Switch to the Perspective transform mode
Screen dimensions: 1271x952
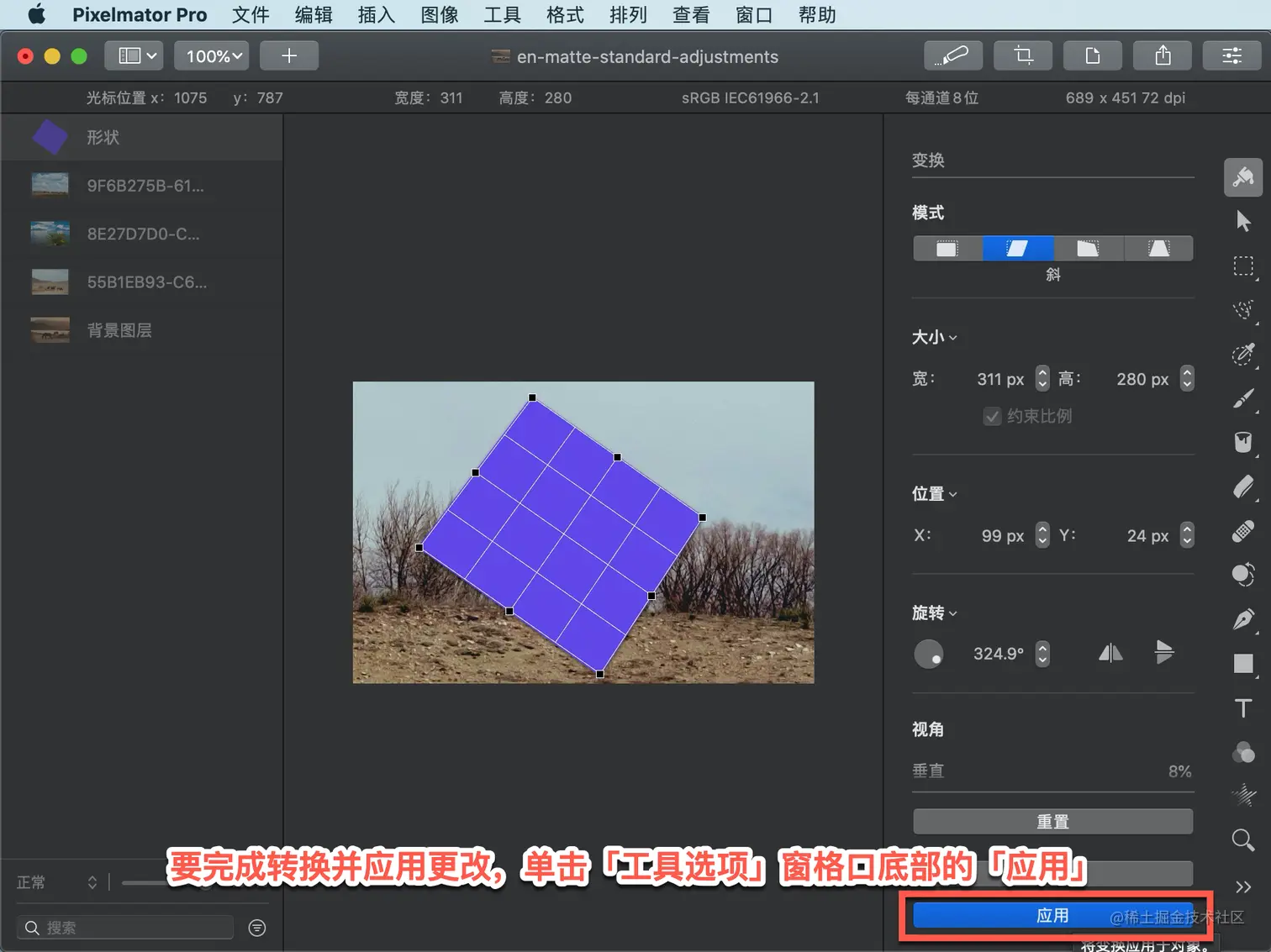point(1158,249)
